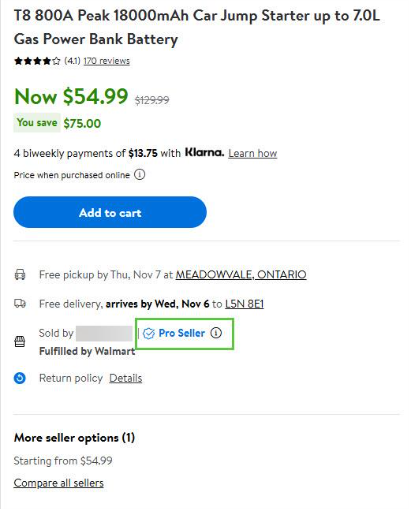409x509 pixels.
Task: Click the Pro Seller verified badge icon
Action: coord(149,333)
